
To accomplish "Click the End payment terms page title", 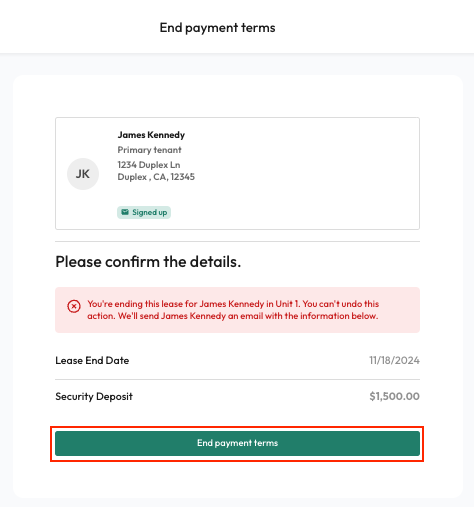I will click(217, 28).
